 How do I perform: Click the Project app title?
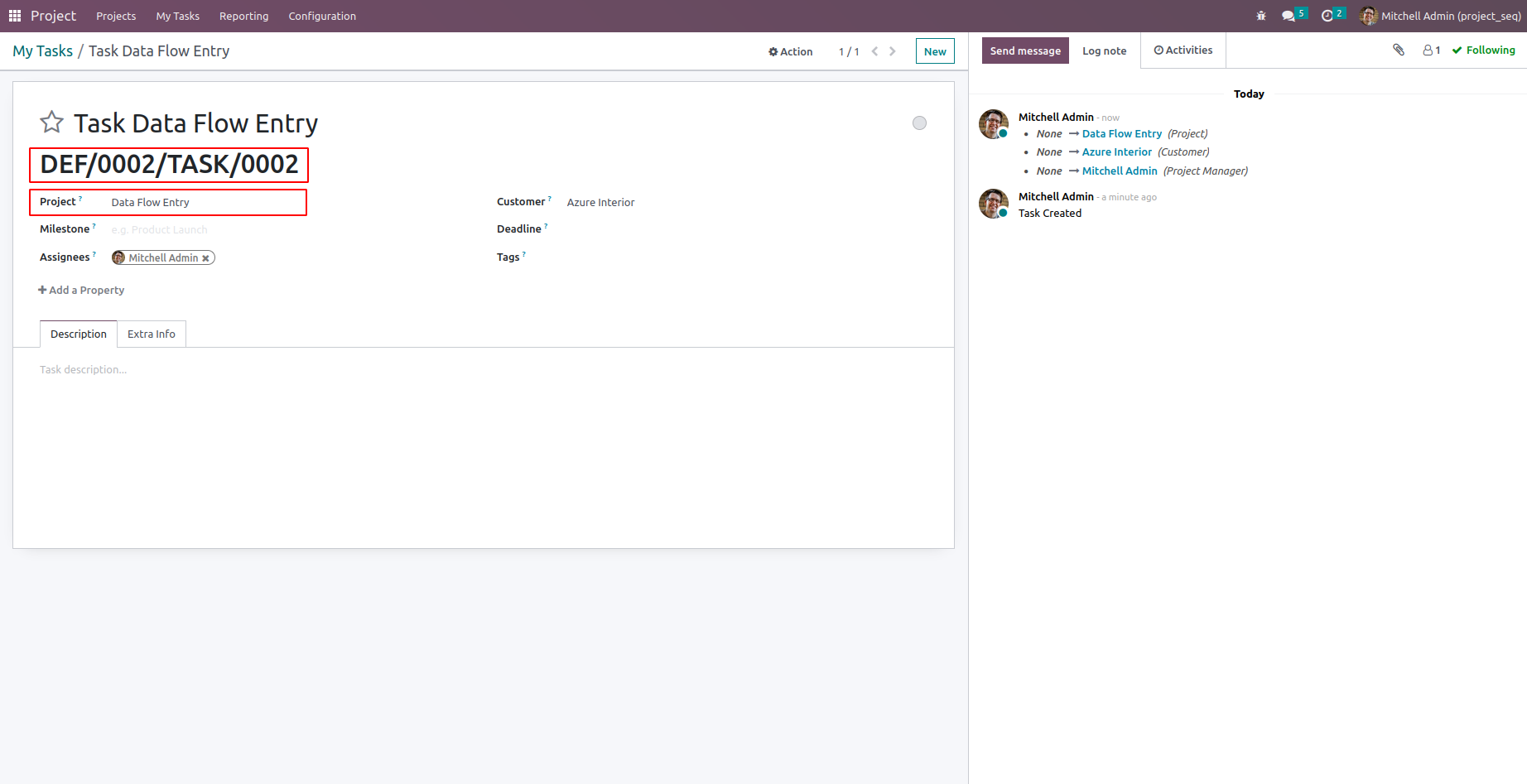click(53, 16)
